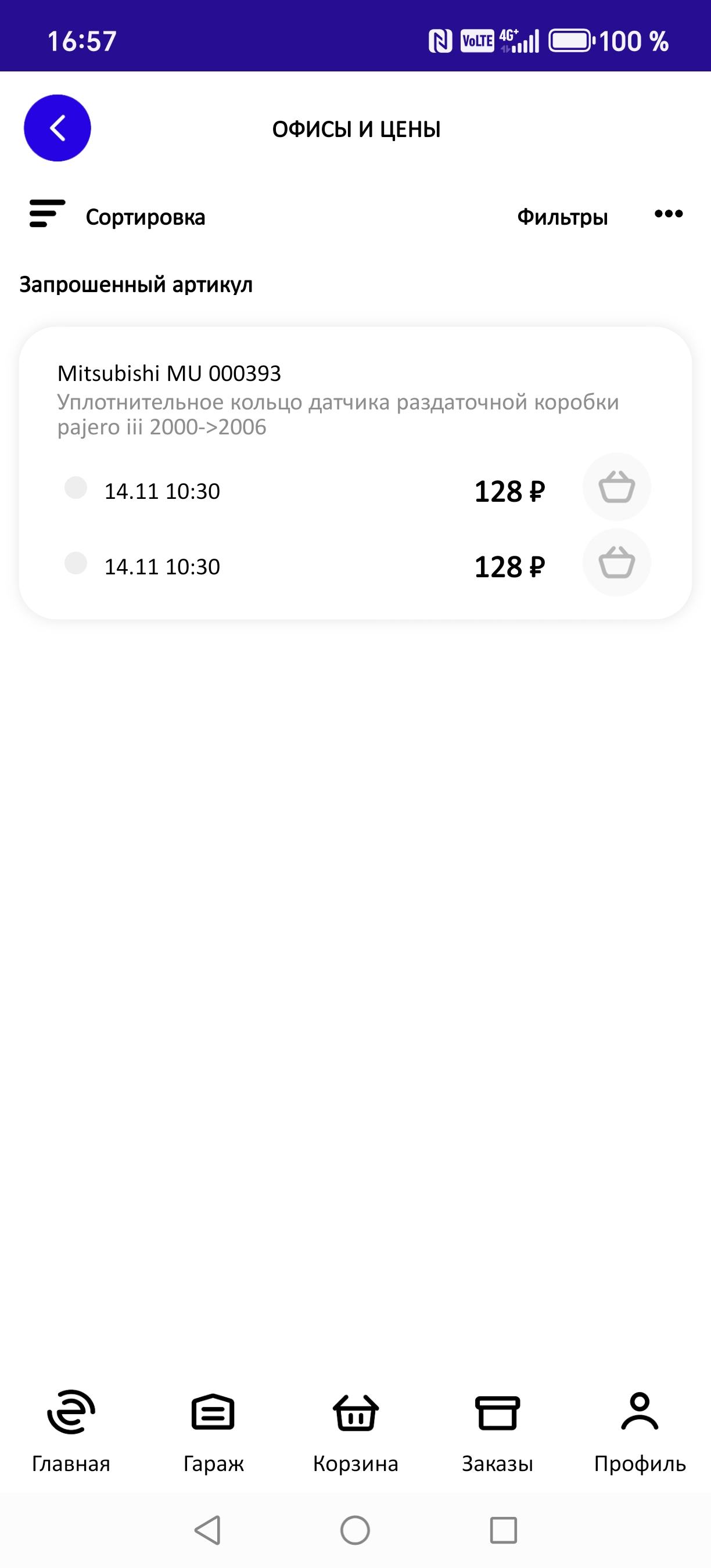Viewport: 711px width, 1568px height.
Task: Select the first offer's radio circle
Action: (x=76, y=488)
